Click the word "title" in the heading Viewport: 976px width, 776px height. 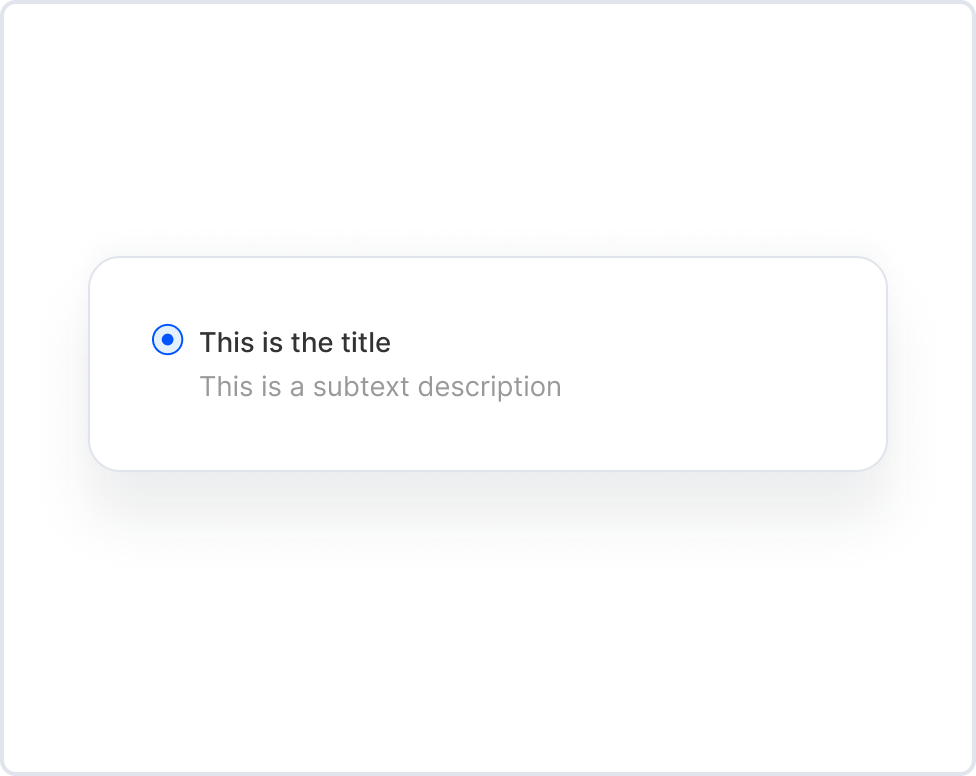pyautogui.click(x=365, y=343)
